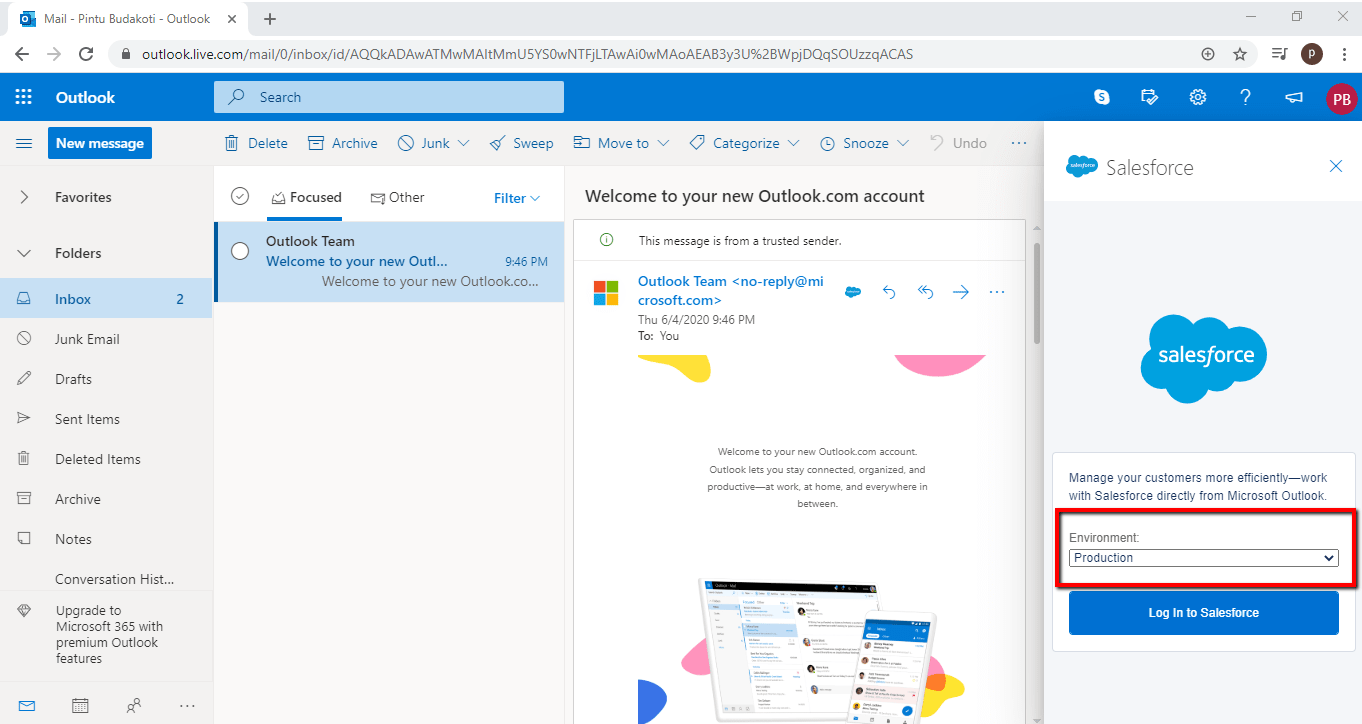Screen dimensions: 1362x724
Task: Reply to the Outlook Team message
Action: coord(889,292)
